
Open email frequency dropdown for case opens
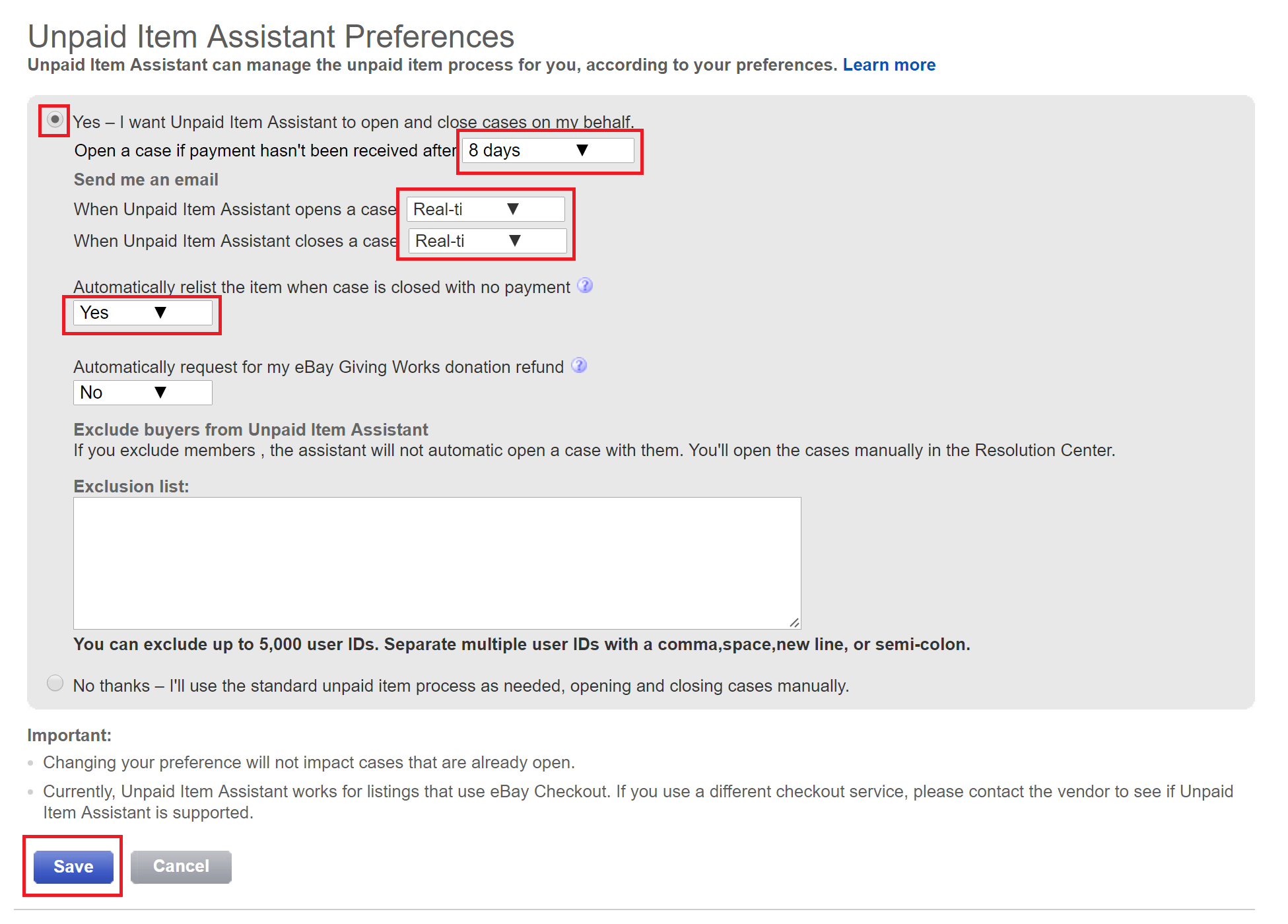click(486, 209)
